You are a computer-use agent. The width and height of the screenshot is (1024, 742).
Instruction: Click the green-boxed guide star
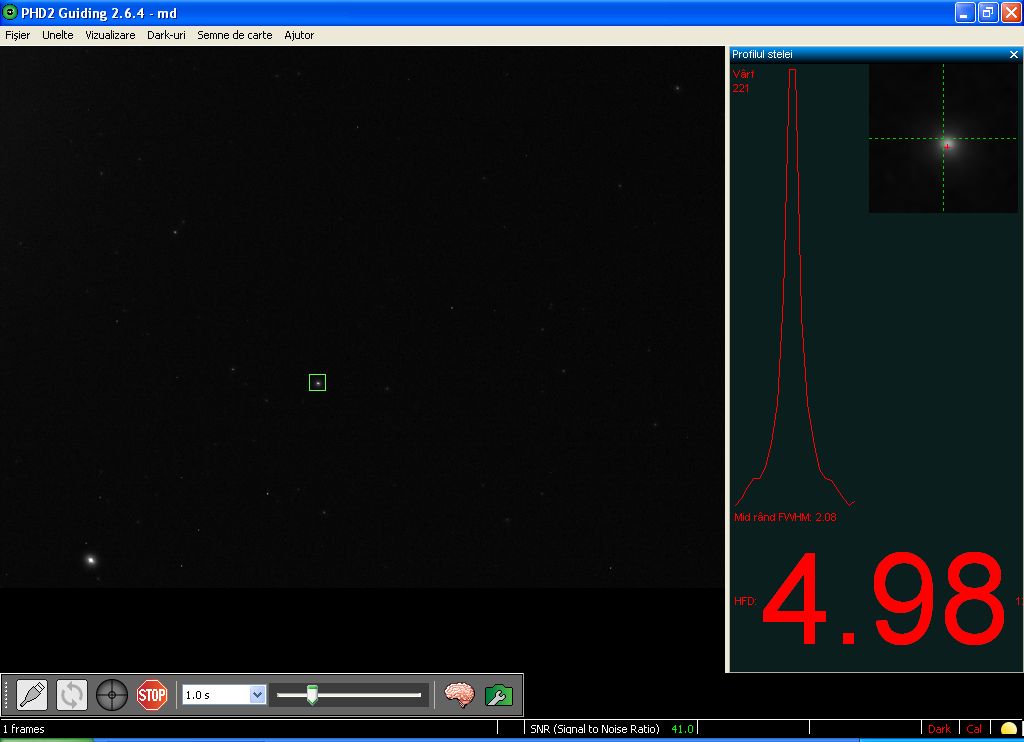click(317, 382)
